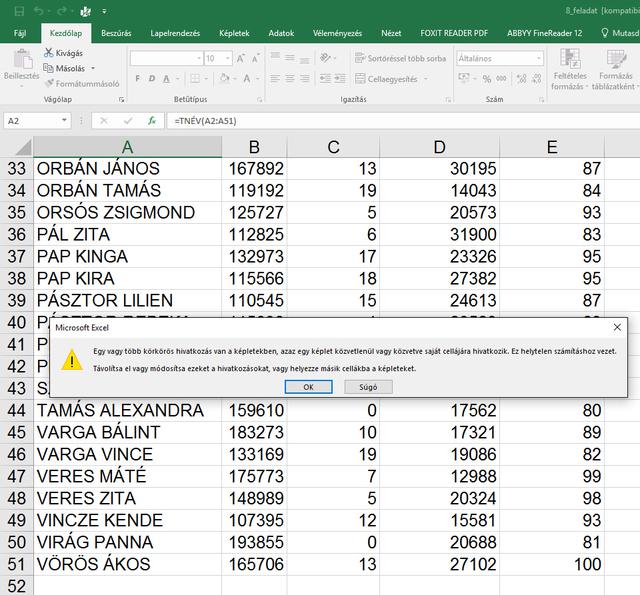Click the accounting currency format icon

[x=464, y=78]
